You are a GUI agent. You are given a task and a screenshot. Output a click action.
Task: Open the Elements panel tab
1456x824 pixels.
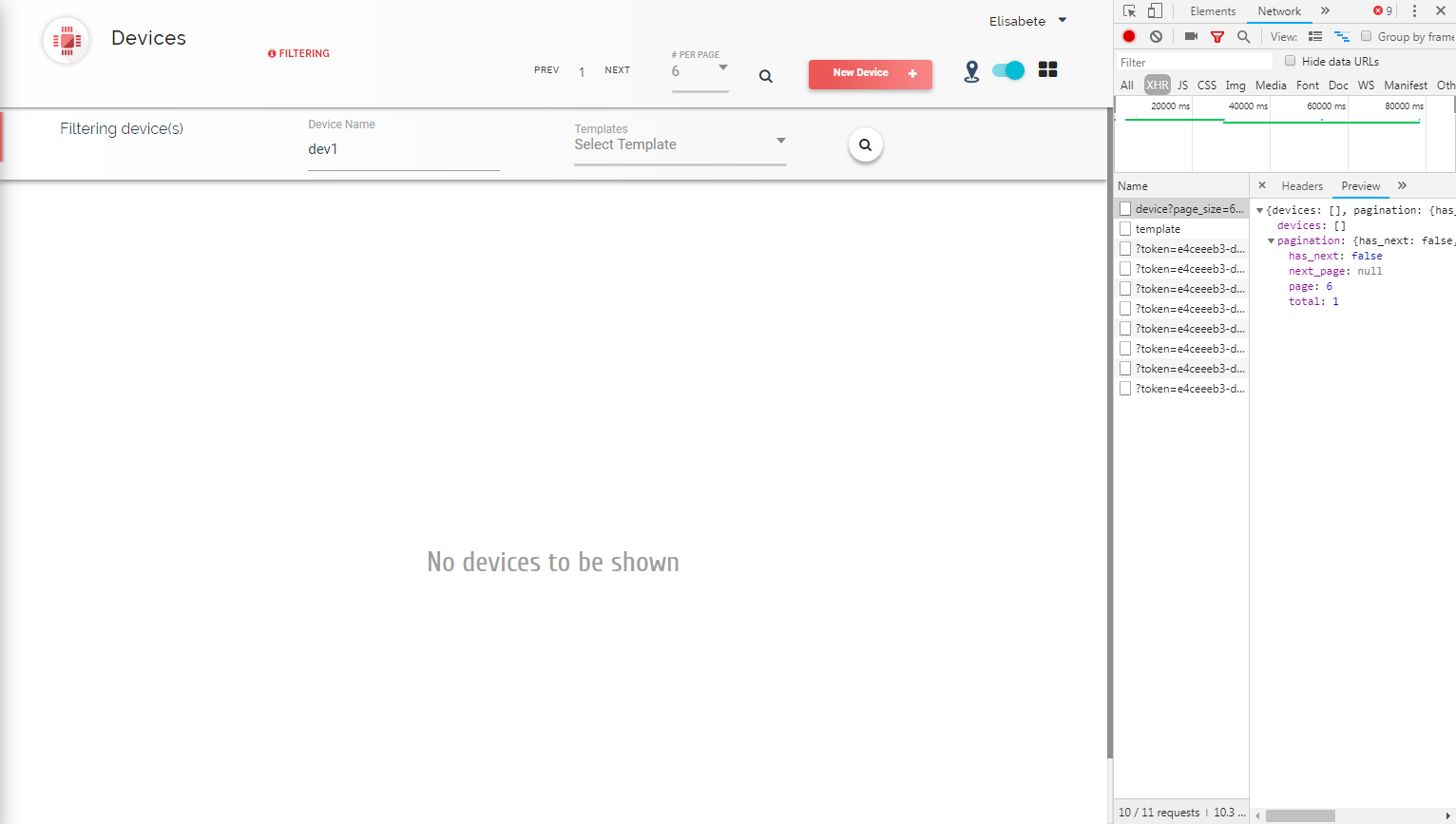1213,11
